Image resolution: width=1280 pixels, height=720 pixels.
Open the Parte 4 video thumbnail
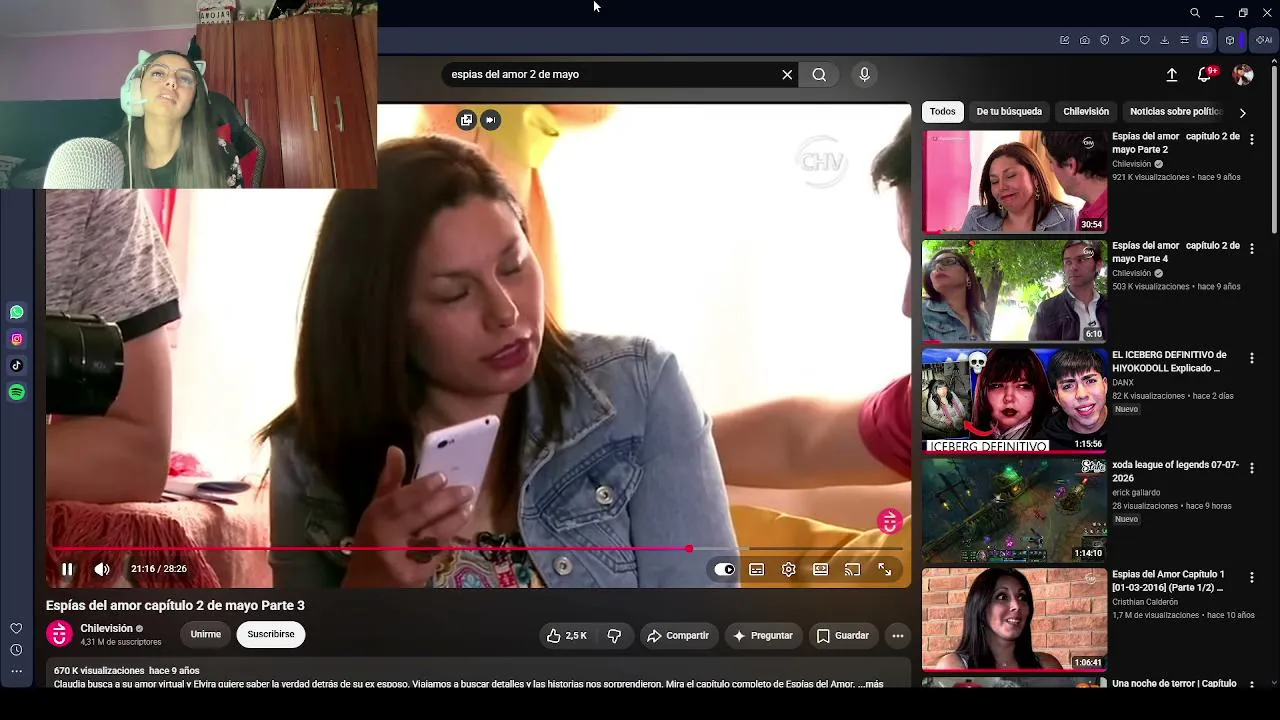1014,291
